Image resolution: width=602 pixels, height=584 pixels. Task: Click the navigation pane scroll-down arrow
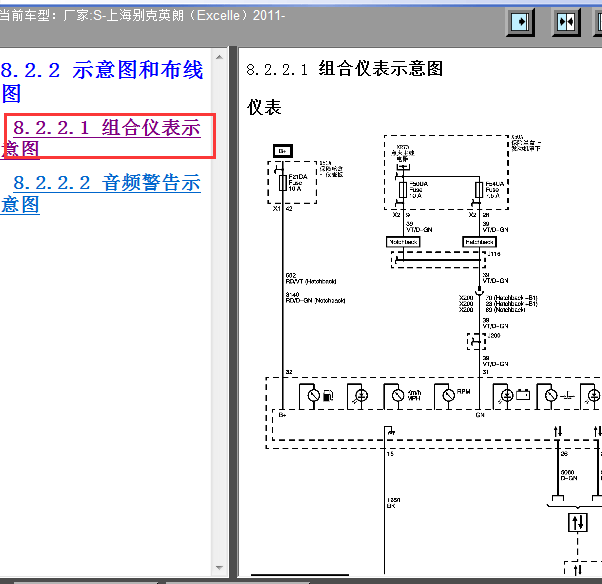[220, 567]
